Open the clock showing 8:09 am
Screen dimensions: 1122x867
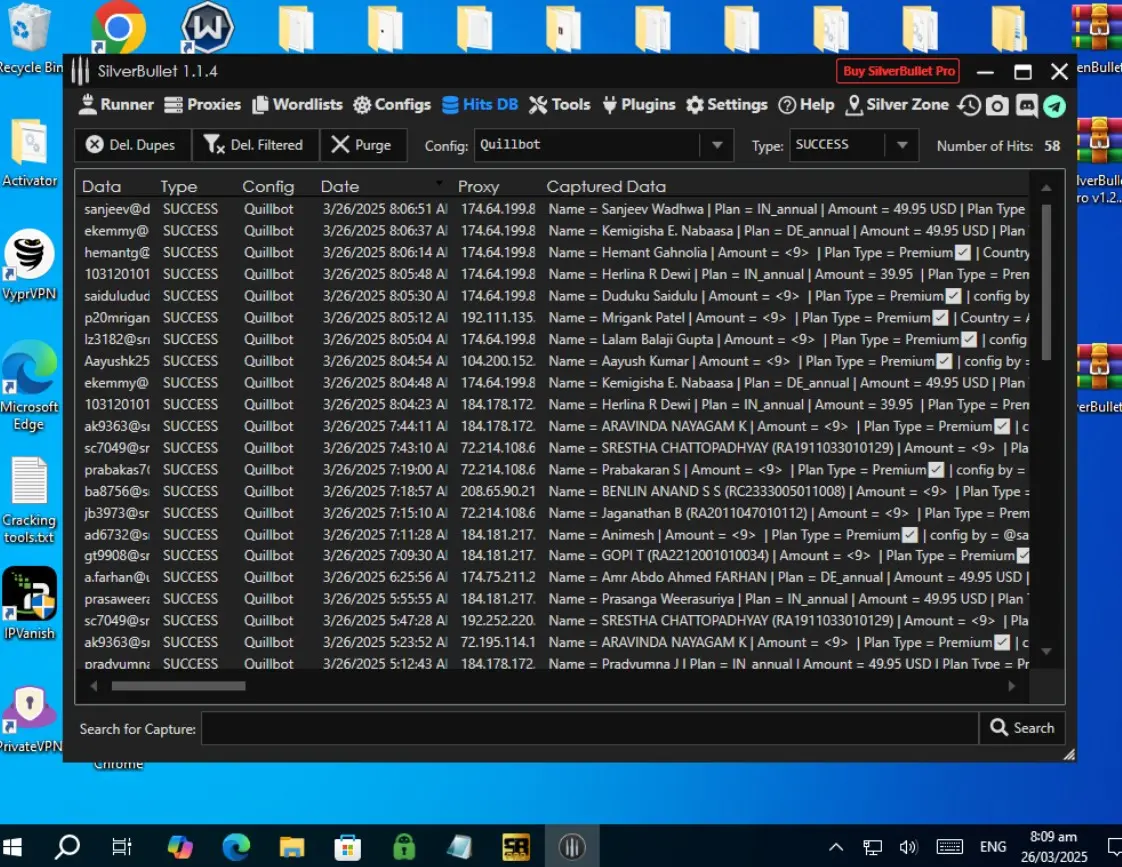(x=1053, y=847)
